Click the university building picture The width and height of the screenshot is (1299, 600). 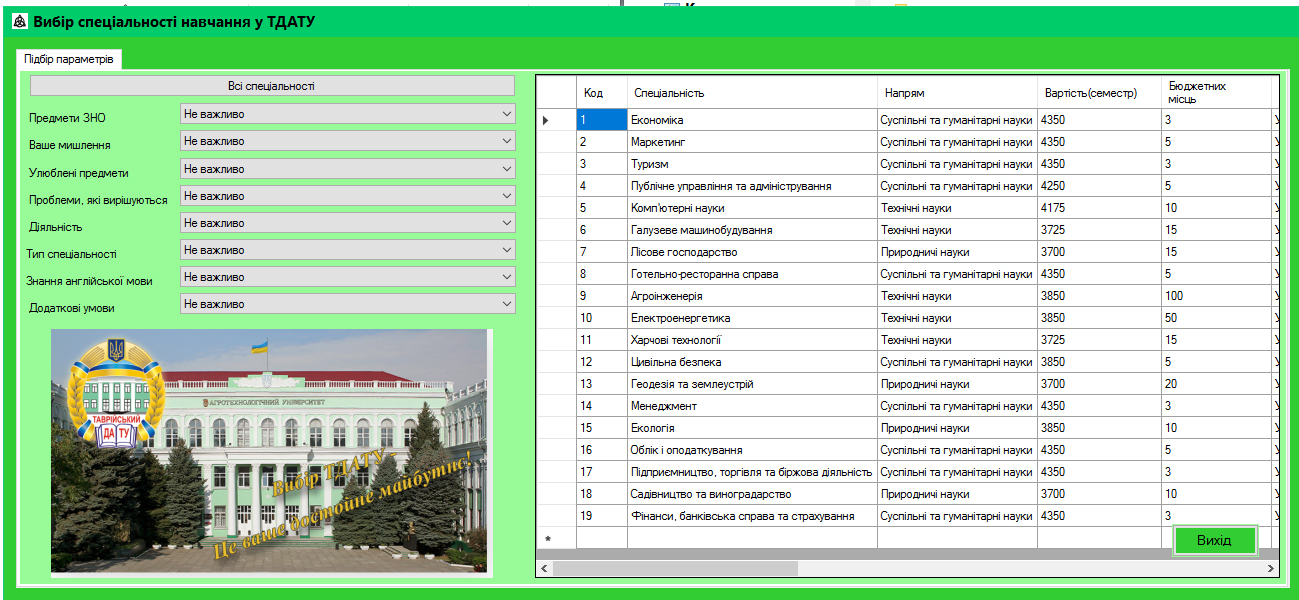click(x=270, y=450)
